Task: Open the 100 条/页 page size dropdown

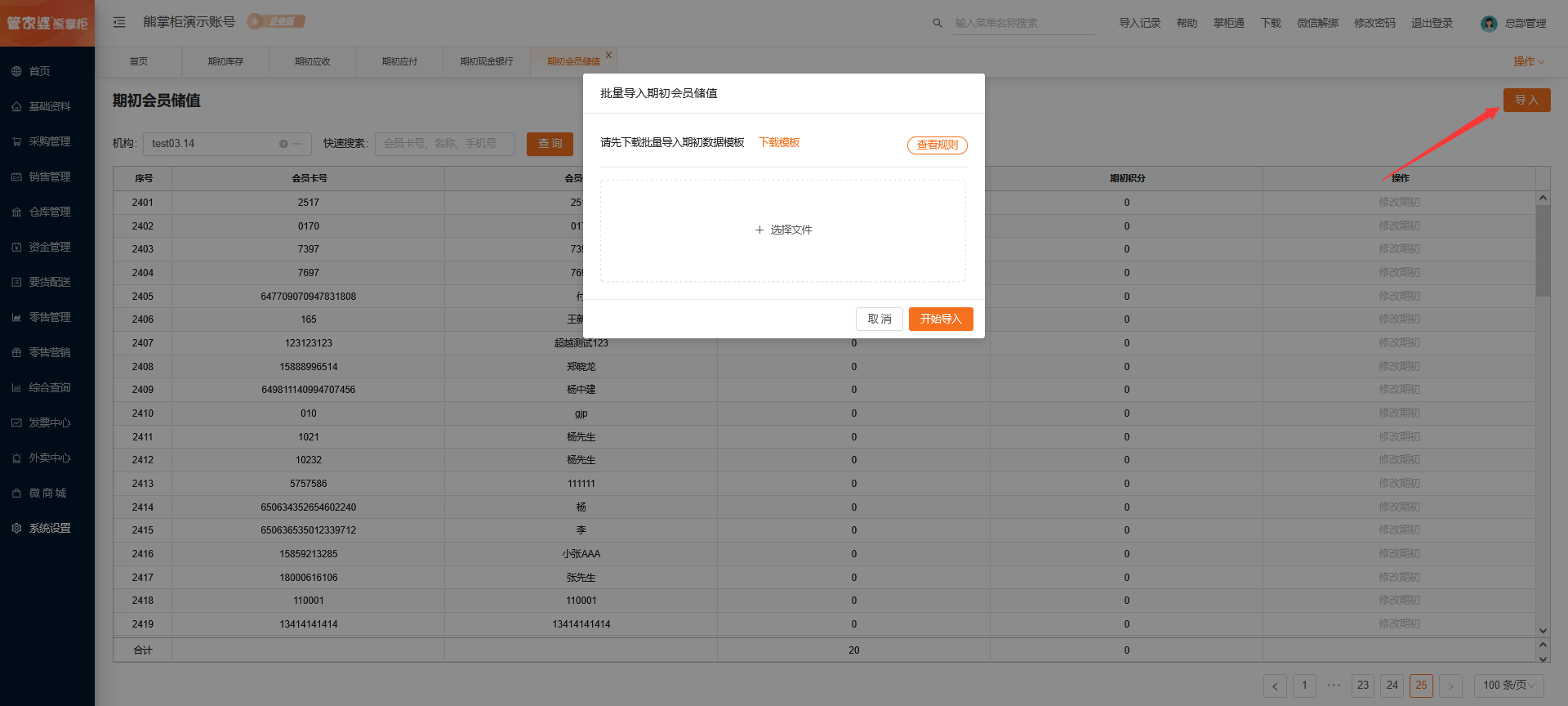Action: 1509,686
